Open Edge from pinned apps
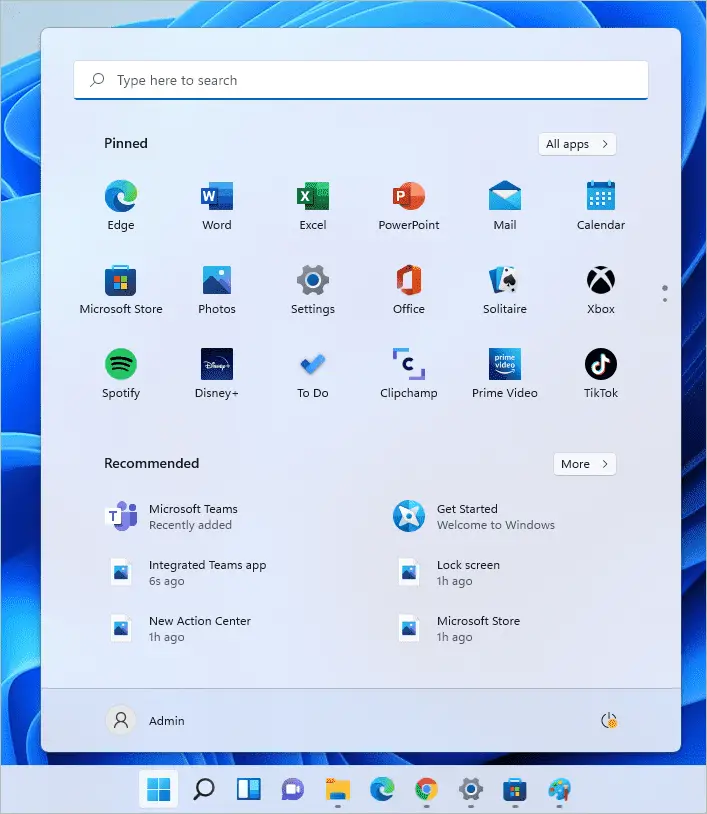The width and height of the screenshot is (707, 814). coord(120,205)
